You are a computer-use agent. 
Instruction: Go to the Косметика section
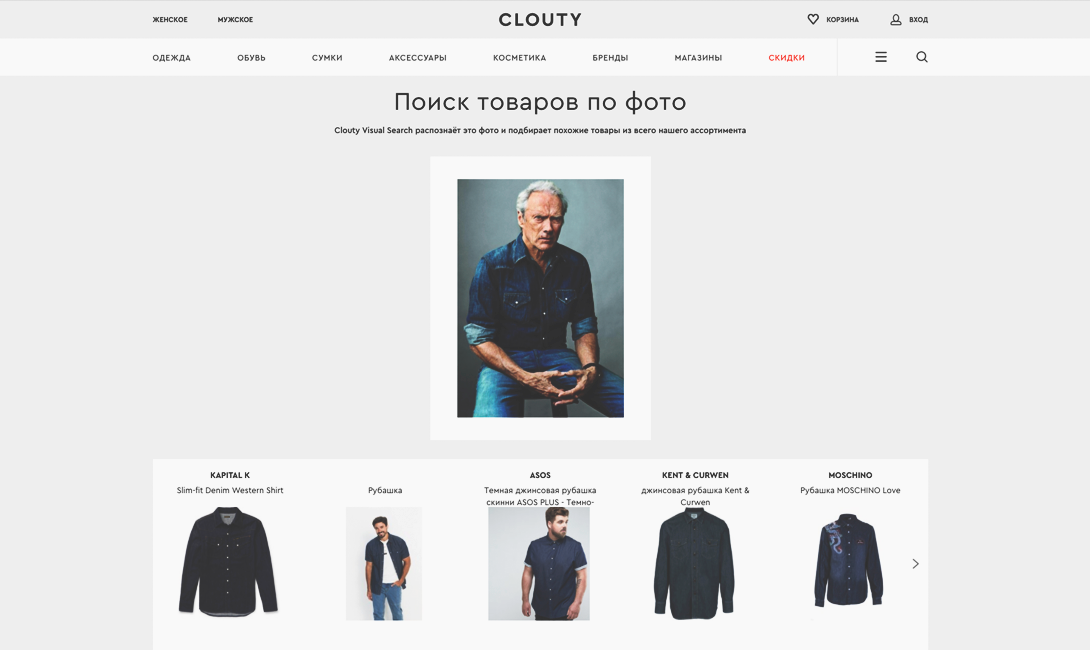coord(520,58)
